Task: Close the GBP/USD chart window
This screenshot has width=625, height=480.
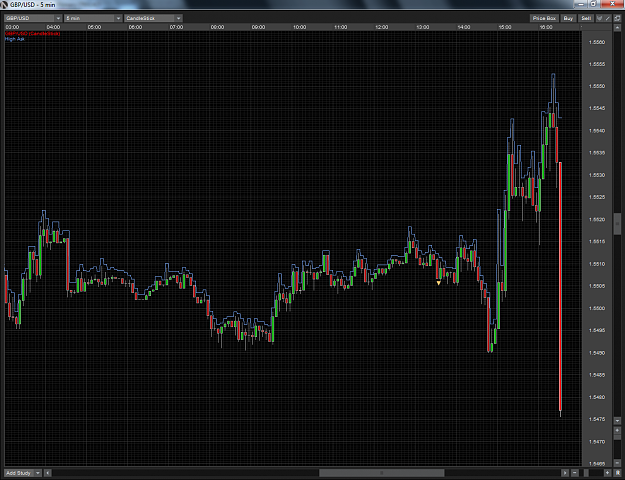Action: [x=612, y=4]
